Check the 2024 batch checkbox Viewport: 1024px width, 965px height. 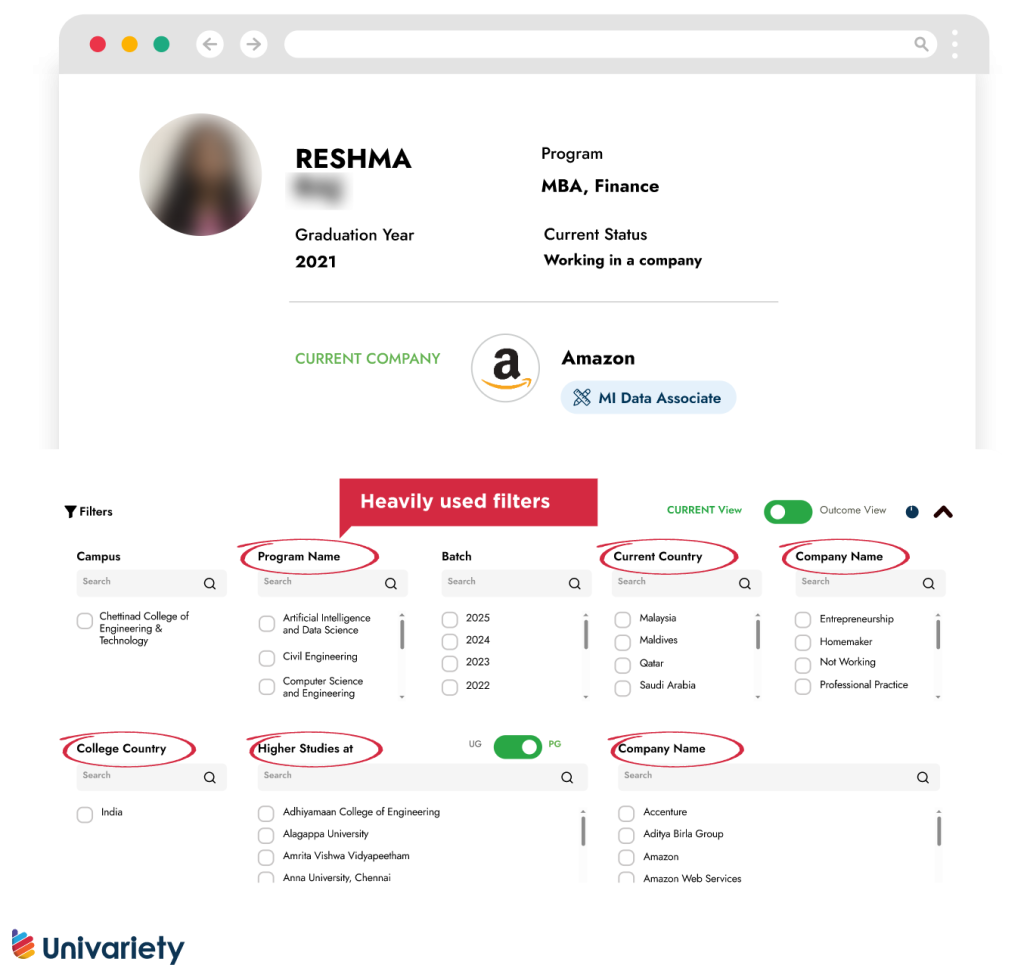[450, 641]
